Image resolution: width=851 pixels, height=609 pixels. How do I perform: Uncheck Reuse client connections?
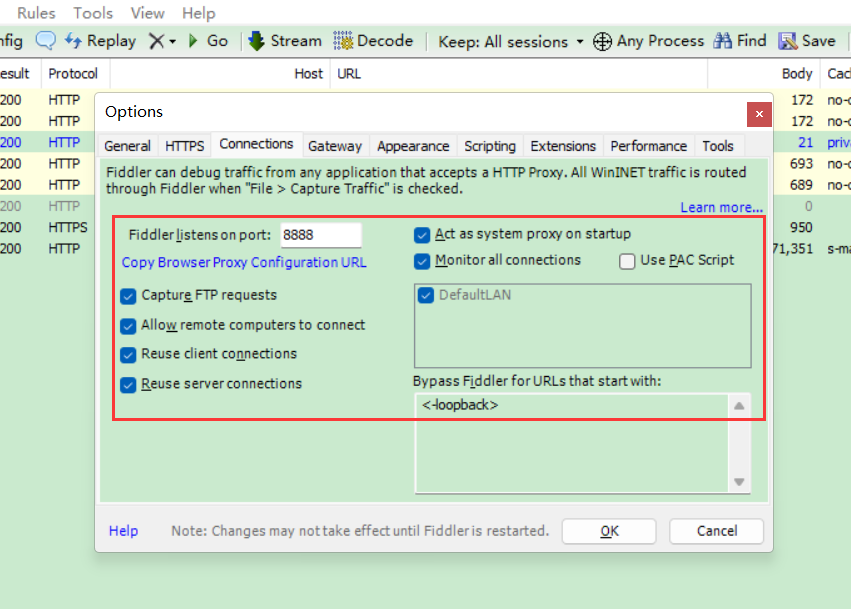[128, 355]
